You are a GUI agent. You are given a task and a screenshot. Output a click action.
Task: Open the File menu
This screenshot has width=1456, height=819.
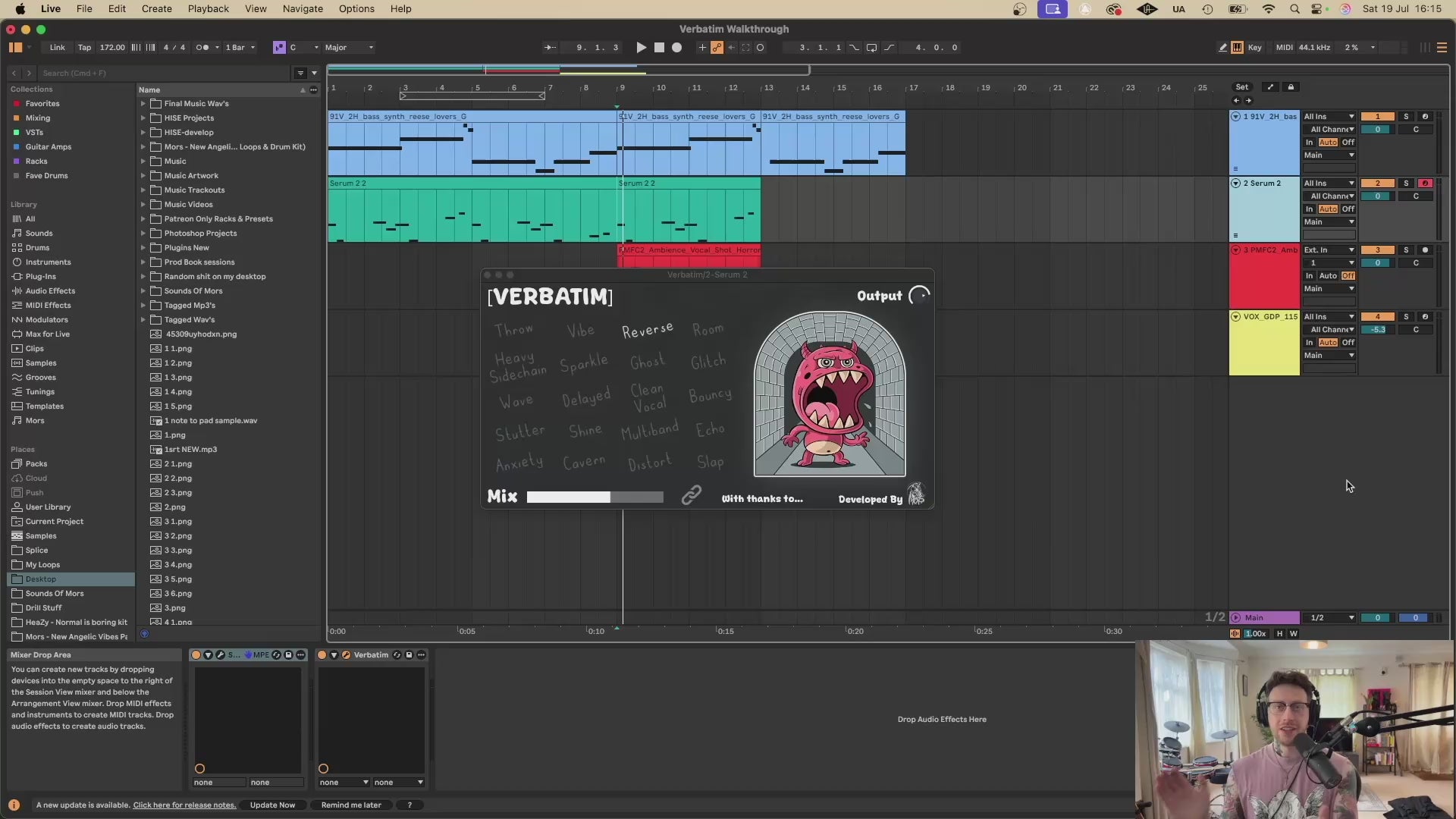pyautogui.click(x=84, y=9)
